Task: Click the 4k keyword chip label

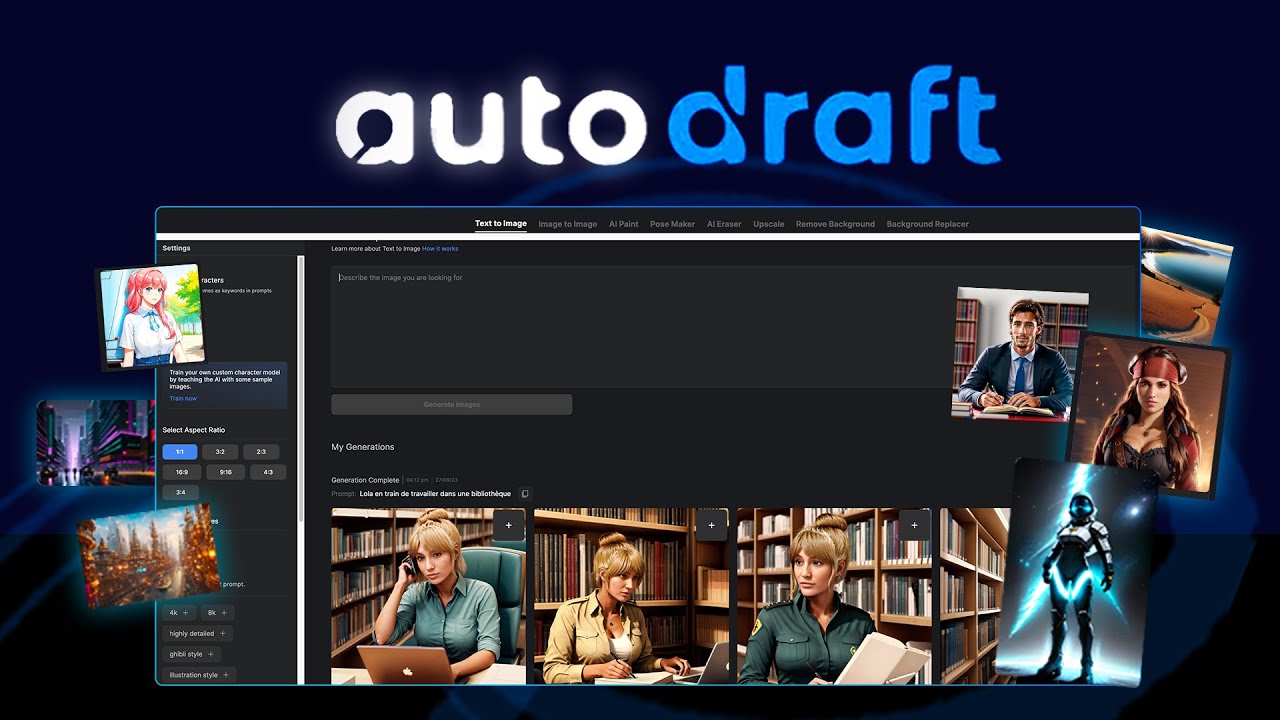Action: point(173,613)
